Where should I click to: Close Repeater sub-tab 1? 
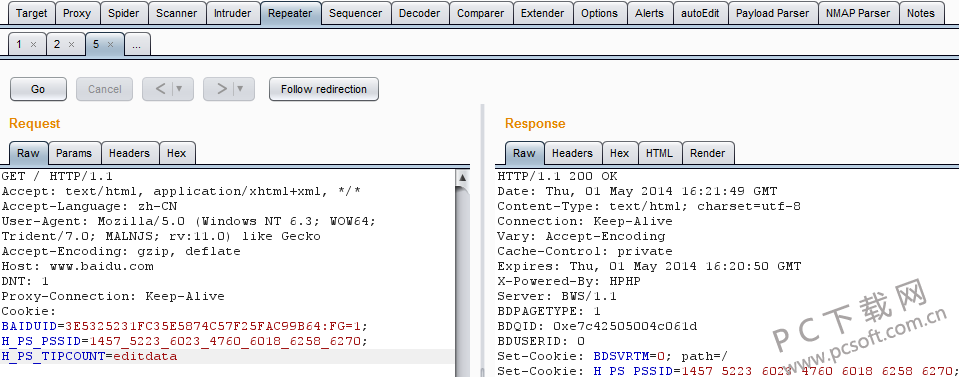click(x=34, y=45)
